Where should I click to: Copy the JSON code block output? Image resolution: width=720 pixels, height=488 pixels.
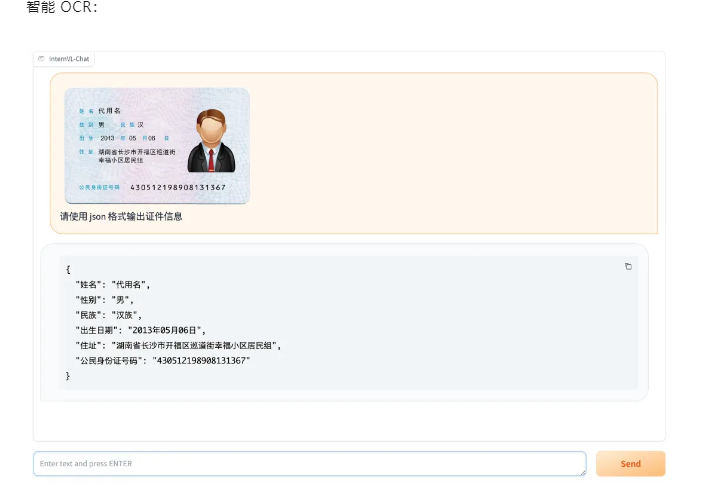point(628,266)
